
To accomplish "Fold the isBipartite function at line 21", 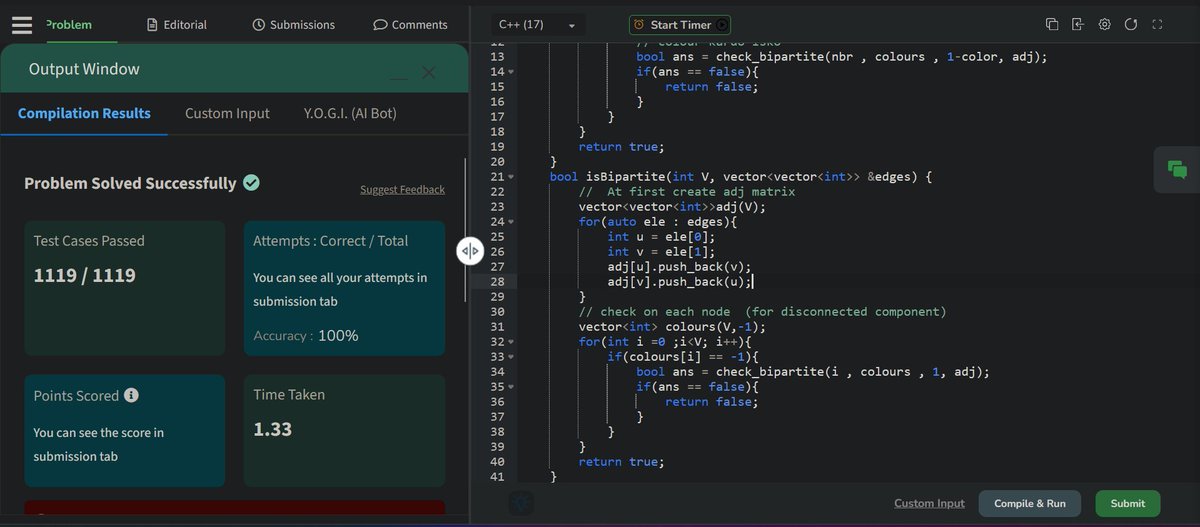I will pos(512,177).
